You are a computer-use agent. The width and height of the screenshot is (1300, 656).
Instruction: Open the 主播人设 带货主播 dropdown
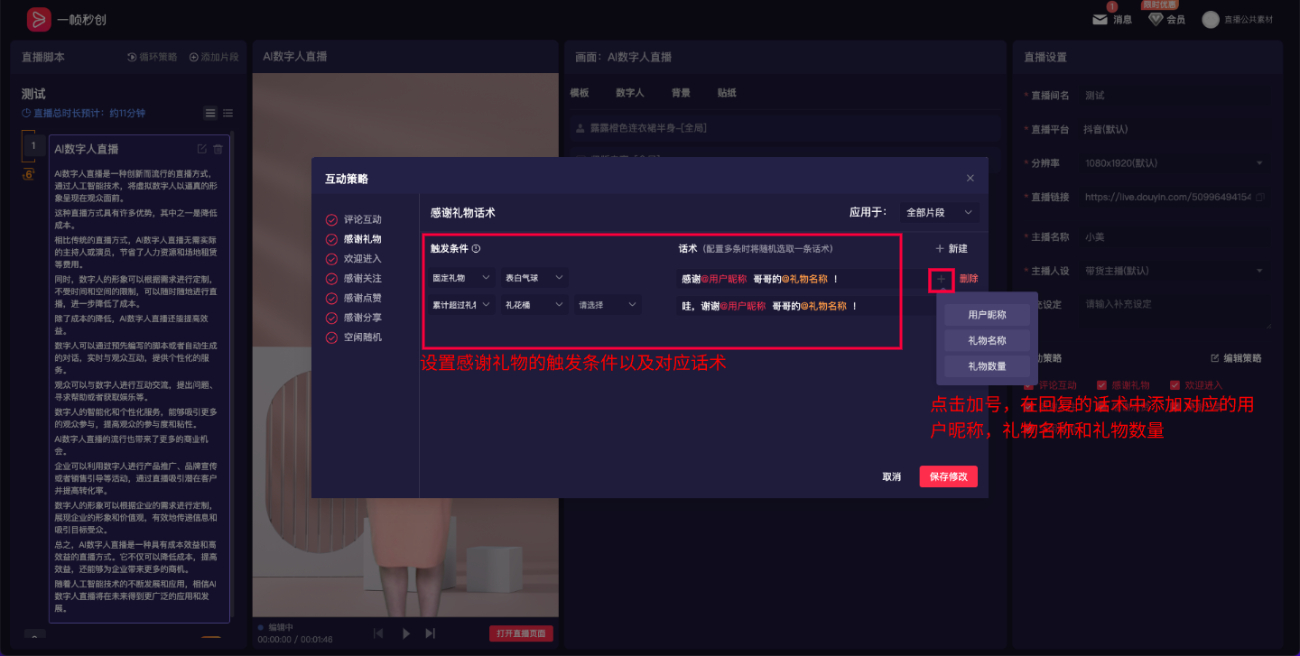[1175, 271]
